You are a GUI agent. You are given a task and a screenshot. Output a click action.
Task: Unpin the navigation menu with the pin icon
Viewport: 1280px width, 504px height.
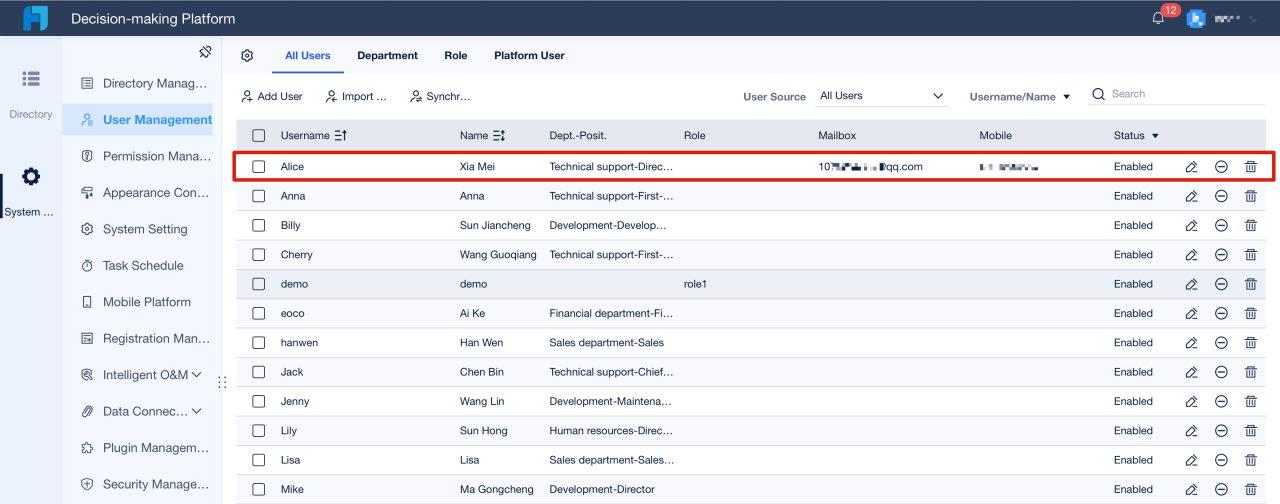pyautogui.click(x=205, y=52)
